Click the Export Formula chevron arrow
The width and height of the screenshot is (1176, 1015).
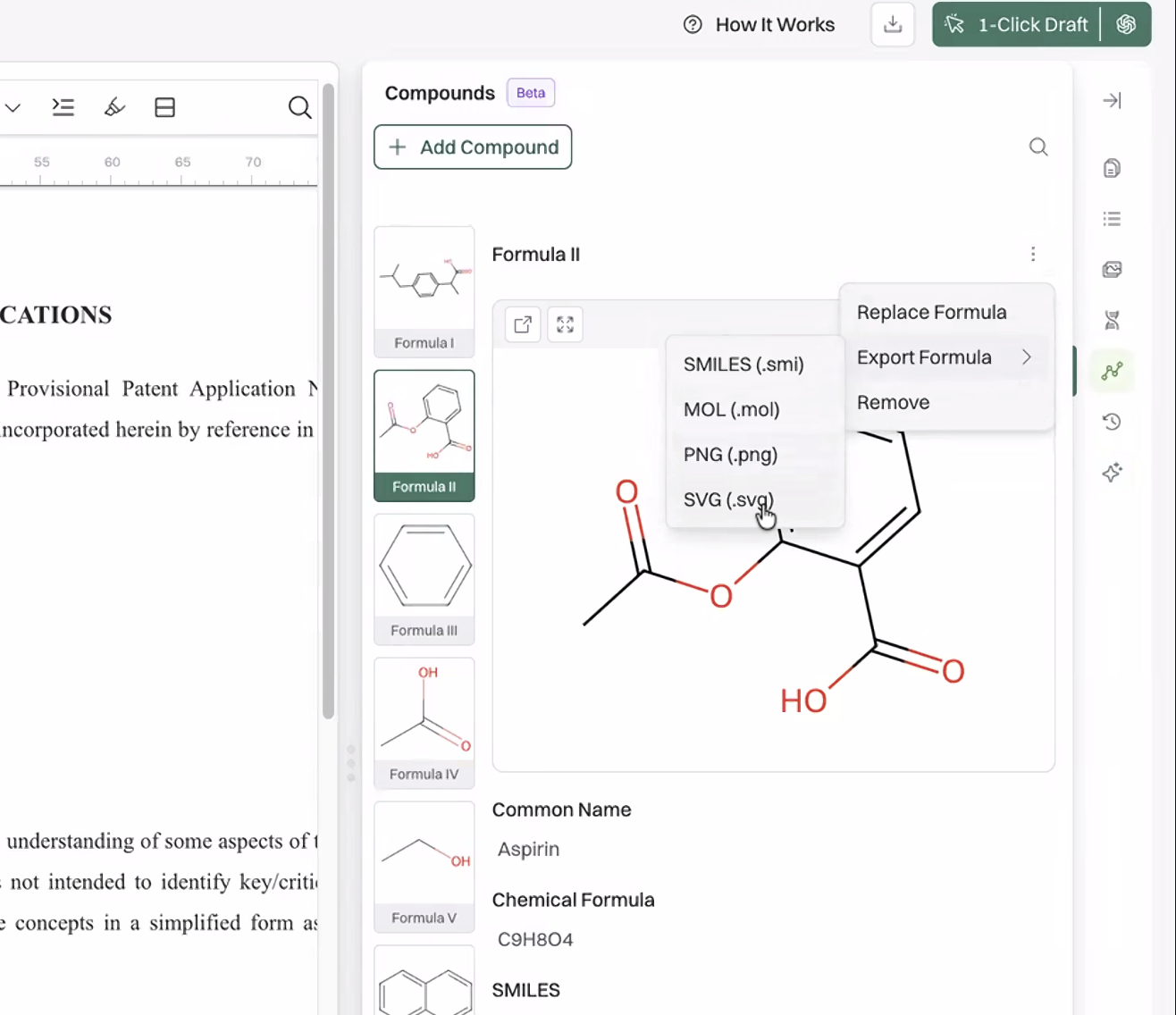1027,357
